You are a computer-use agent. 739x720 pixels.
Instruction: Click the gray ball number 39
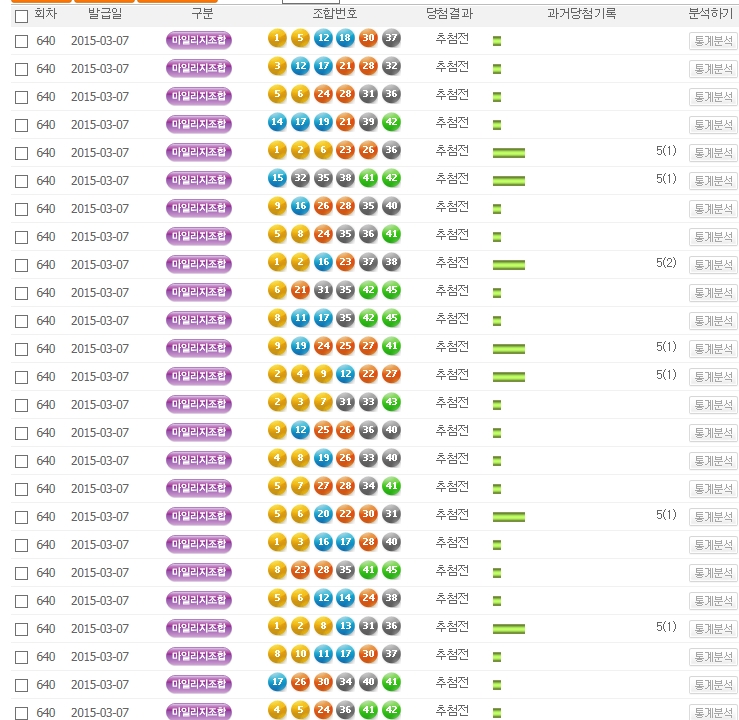368,122
